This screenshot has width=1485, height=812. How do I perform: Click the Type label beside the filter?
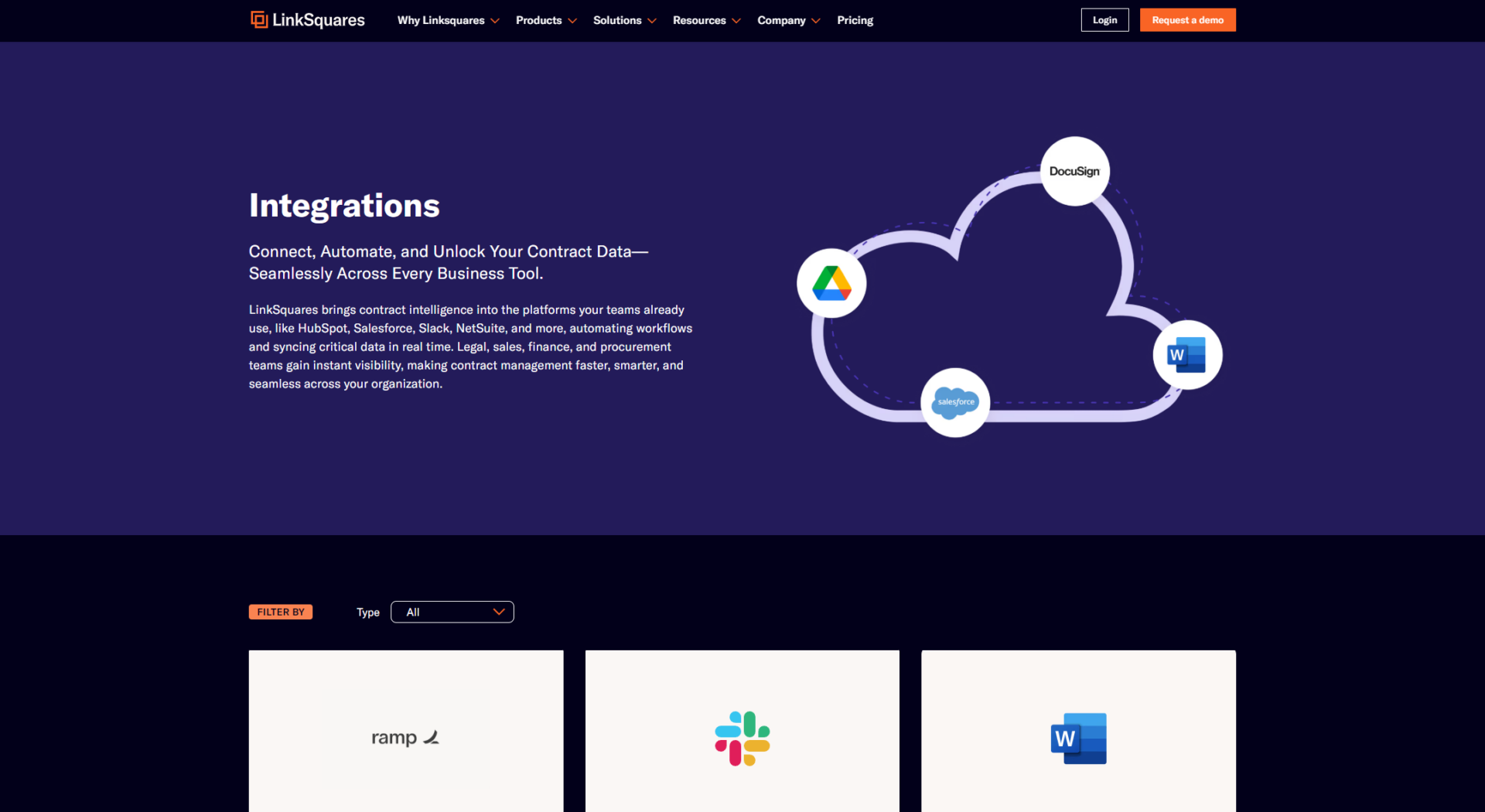tap(368, 612)
